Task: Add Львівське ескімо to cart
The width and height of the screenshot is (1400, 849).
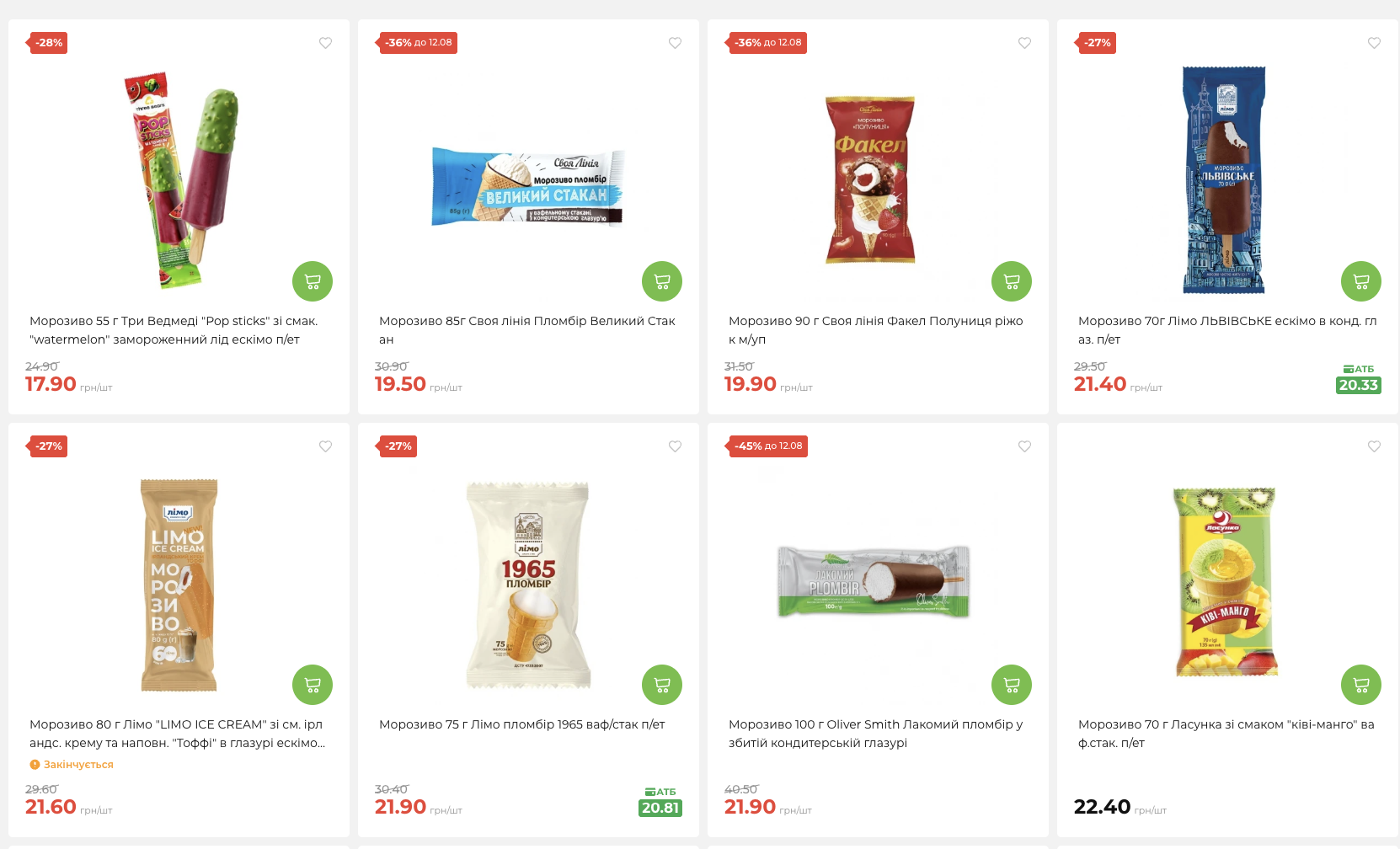Action: click(1361, 281)
